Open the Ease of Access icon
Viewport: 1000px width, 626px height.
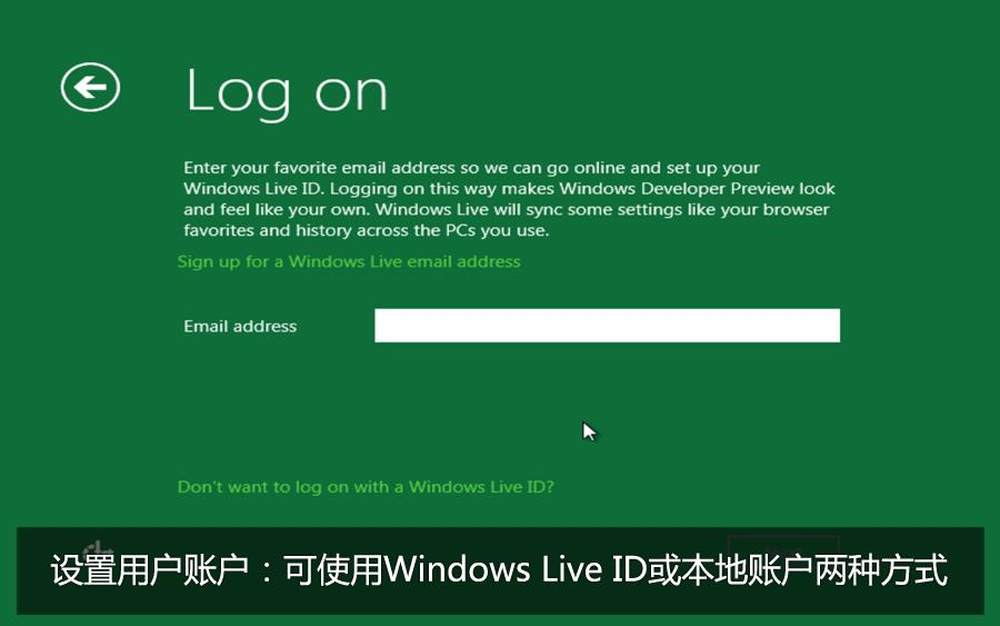pos(98,550)
